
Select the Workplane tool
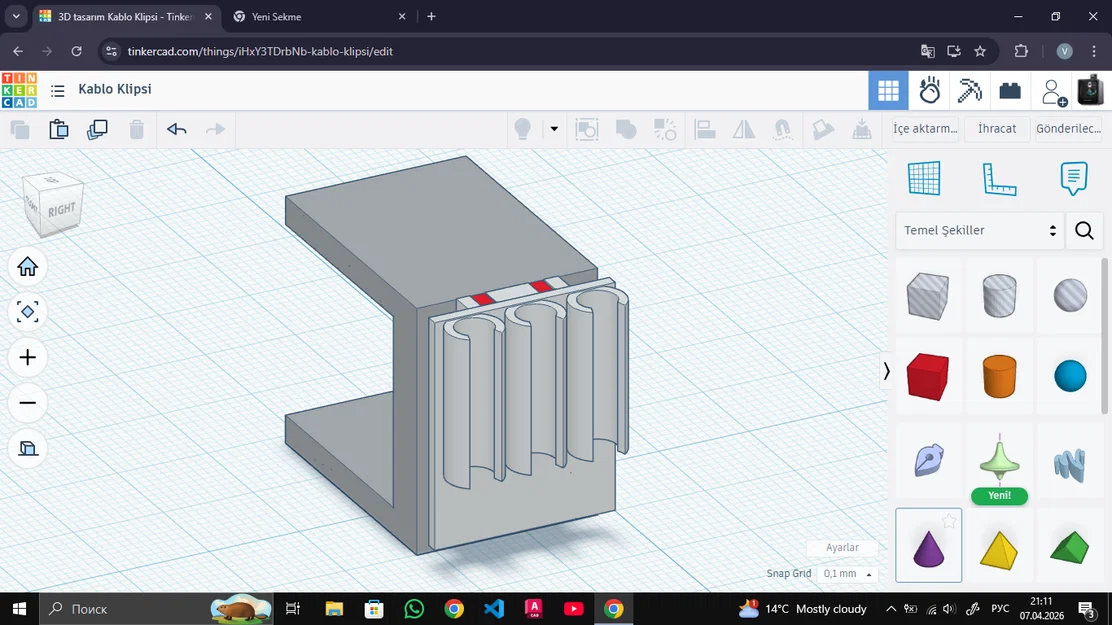coord(924,179)
